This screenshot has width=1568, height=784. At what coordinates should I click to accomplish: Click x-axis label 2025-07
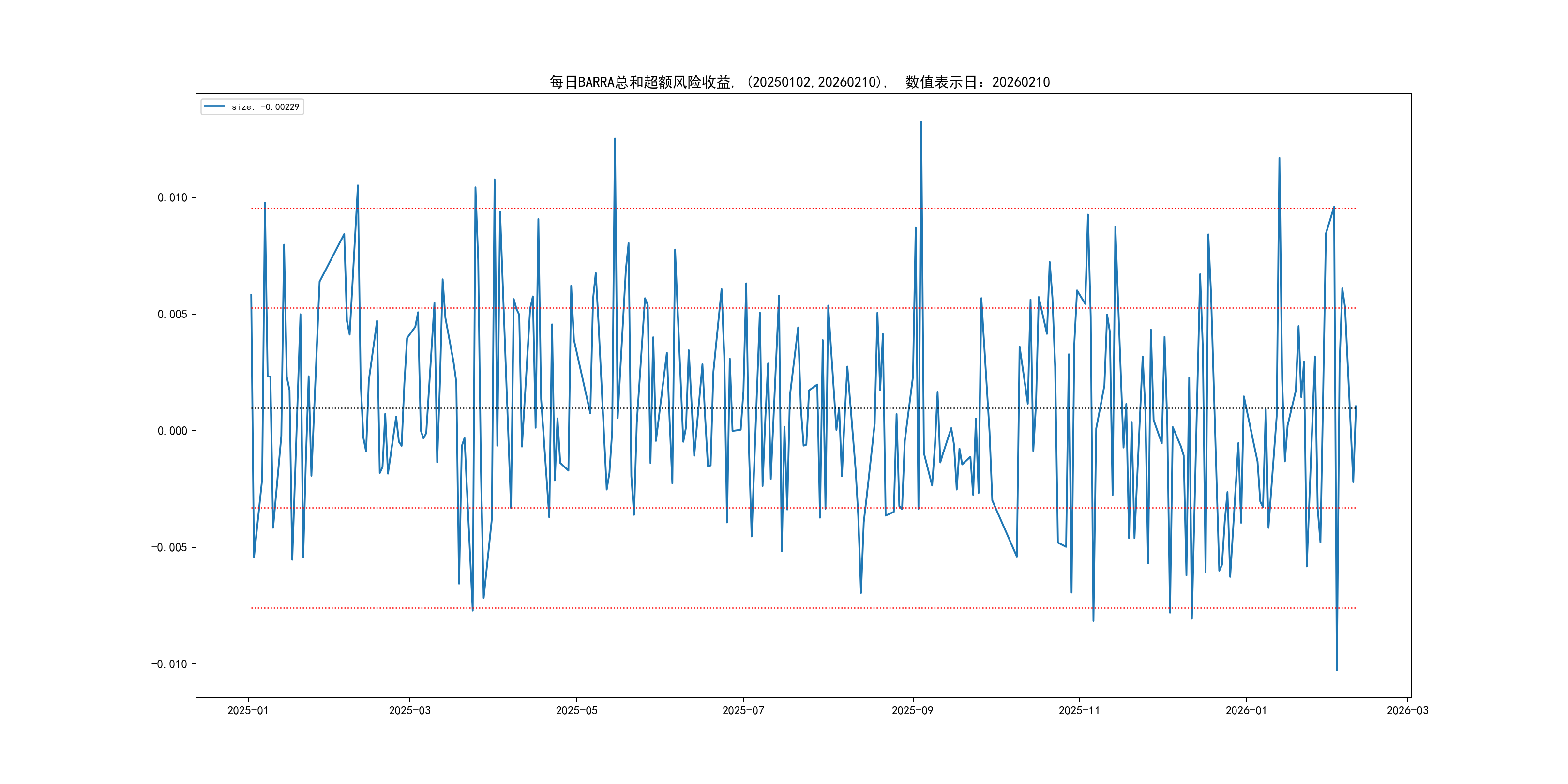pos(742,710)
